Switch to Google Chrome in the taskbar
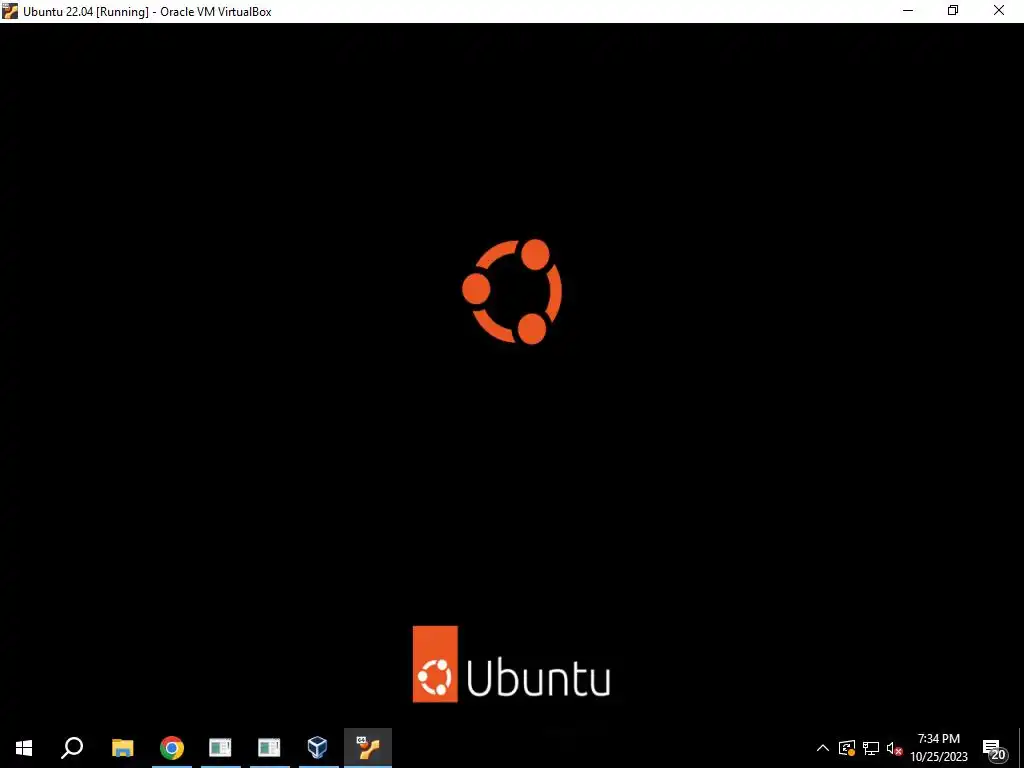Screen dimensions: 1024x768 [x=172, y=748]
